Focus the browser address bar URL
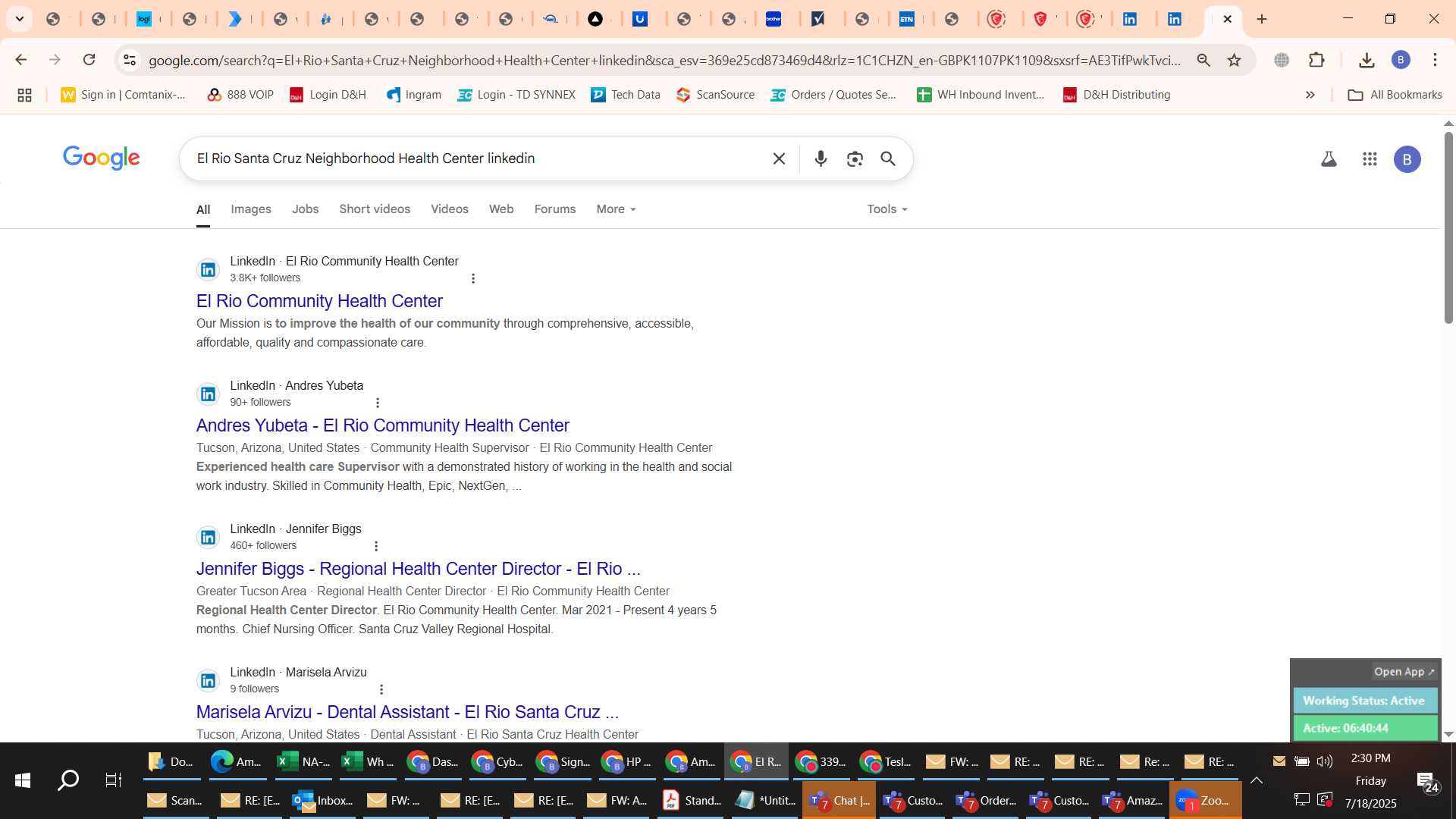Image resolution: width=1456 pixels, height=819 pixels. tap(664, 60)
